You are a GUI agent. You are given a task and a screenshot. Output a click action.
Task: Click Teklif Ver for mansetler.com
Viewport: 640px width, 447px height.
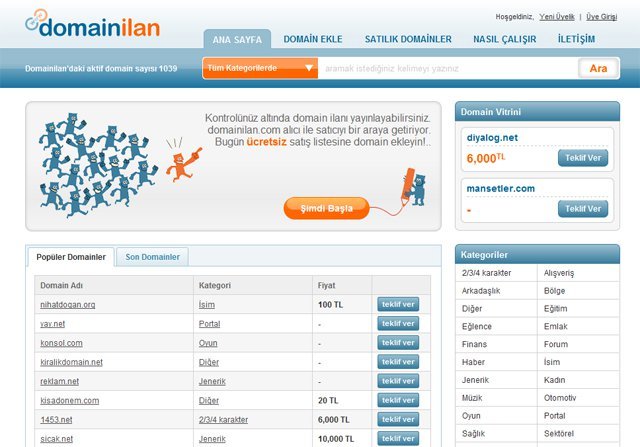click(583, 209)
